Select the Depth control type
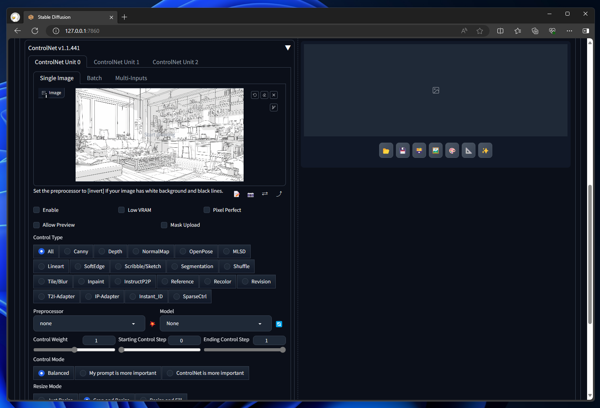The height and width of the screenshot is (408, 600). click(x=110, y=251)
